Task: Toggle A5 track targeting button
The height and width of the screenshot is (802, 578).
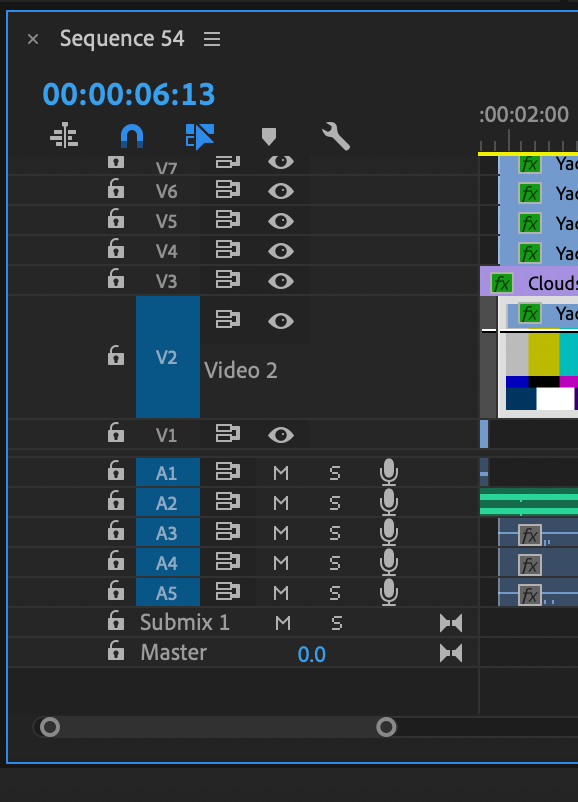Action: coord(168,593)
